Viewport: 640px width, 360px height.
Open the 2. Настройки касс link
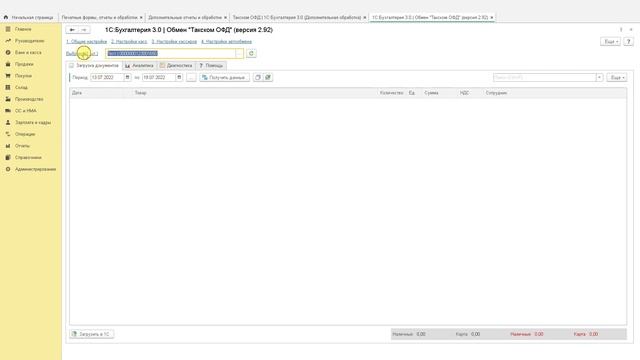click(x=129, y=42)
